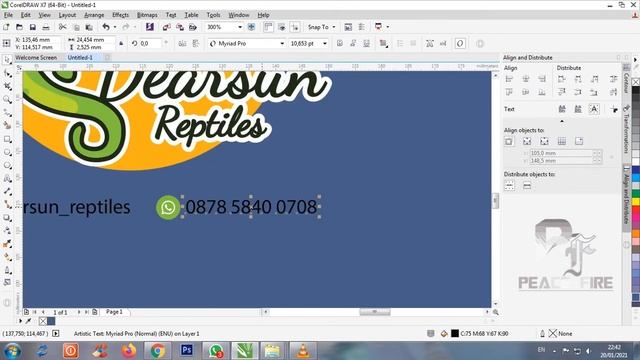
Task: Toggle align to Specified point
Action: pos(579,142)
